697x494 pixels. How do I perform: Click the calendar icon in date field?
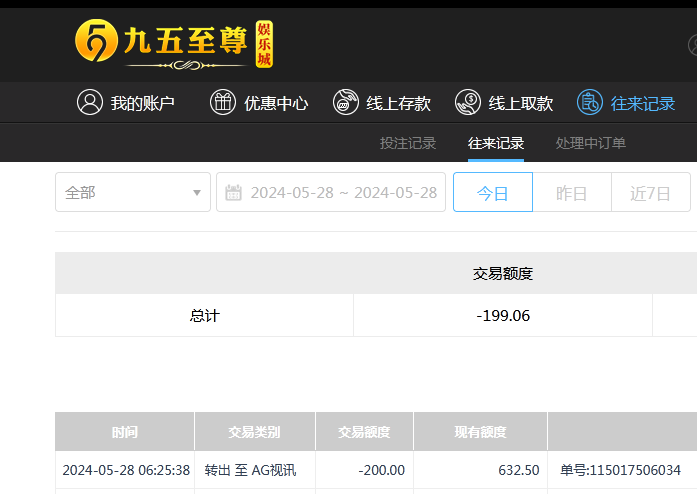pos(233,193)
